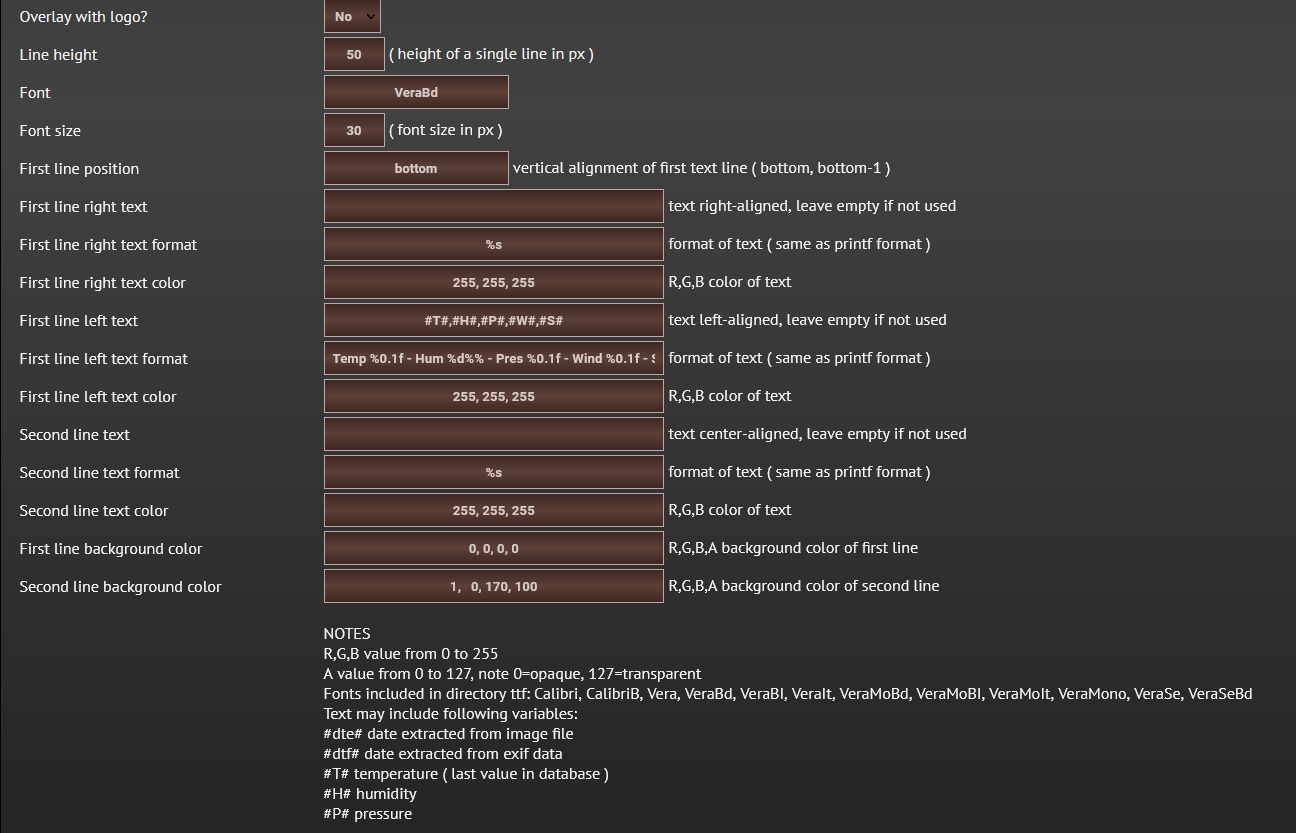Select the Line height field showing 50
The height and width of the screenshot is (833, 1296).
point(353,54)
